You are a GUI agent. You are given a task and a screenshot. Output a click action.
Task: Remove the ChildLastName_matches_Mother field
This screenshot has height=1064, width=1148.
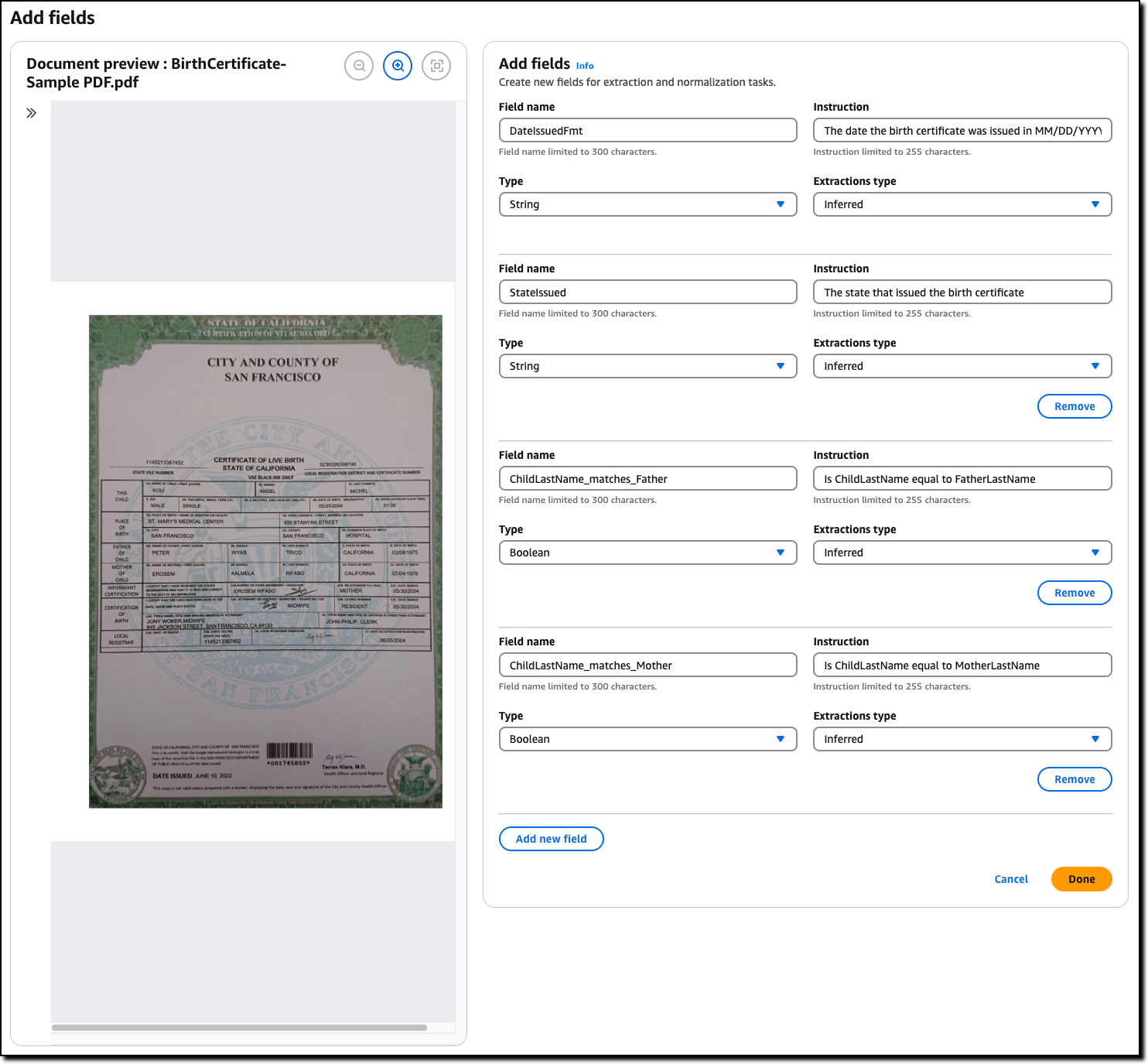1075,779
